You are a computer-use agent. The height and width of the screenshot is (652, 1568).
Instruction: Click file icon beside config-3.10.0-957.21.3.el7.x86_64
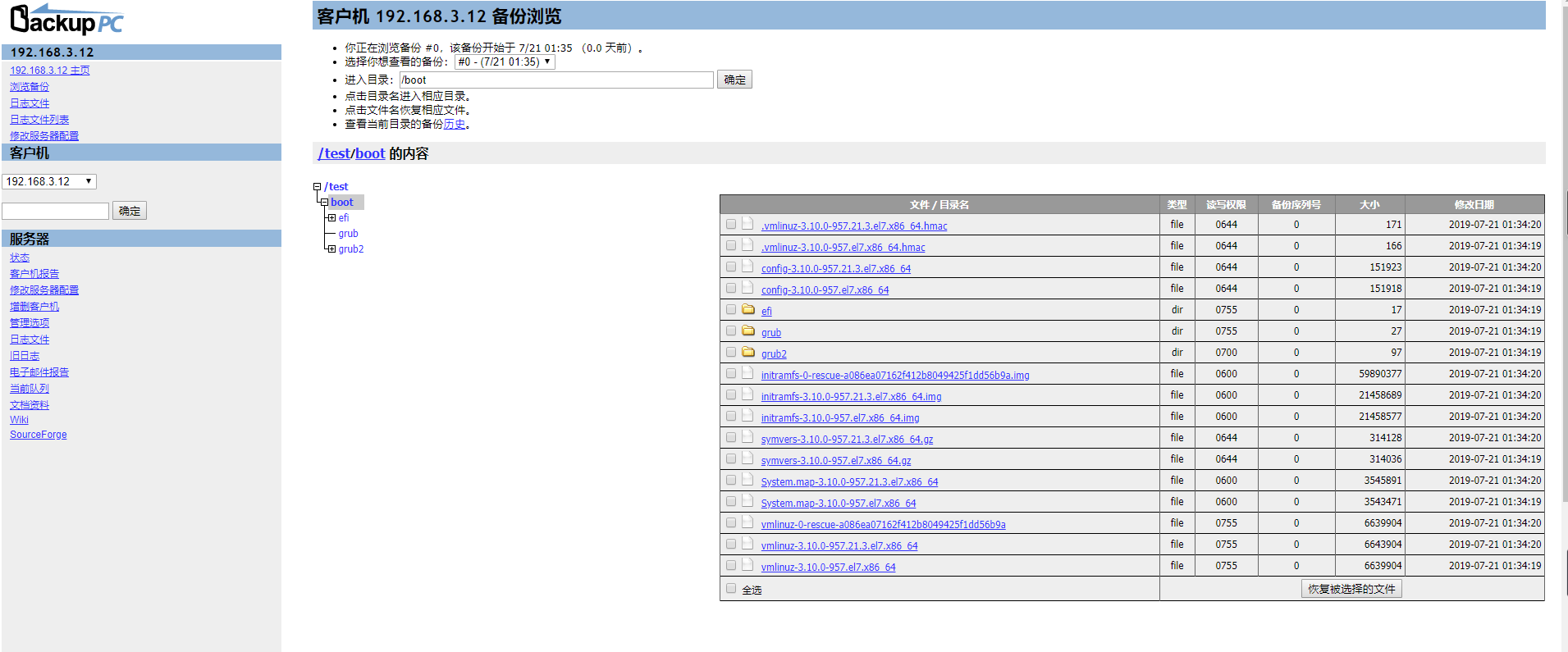[x=747, y=267]
